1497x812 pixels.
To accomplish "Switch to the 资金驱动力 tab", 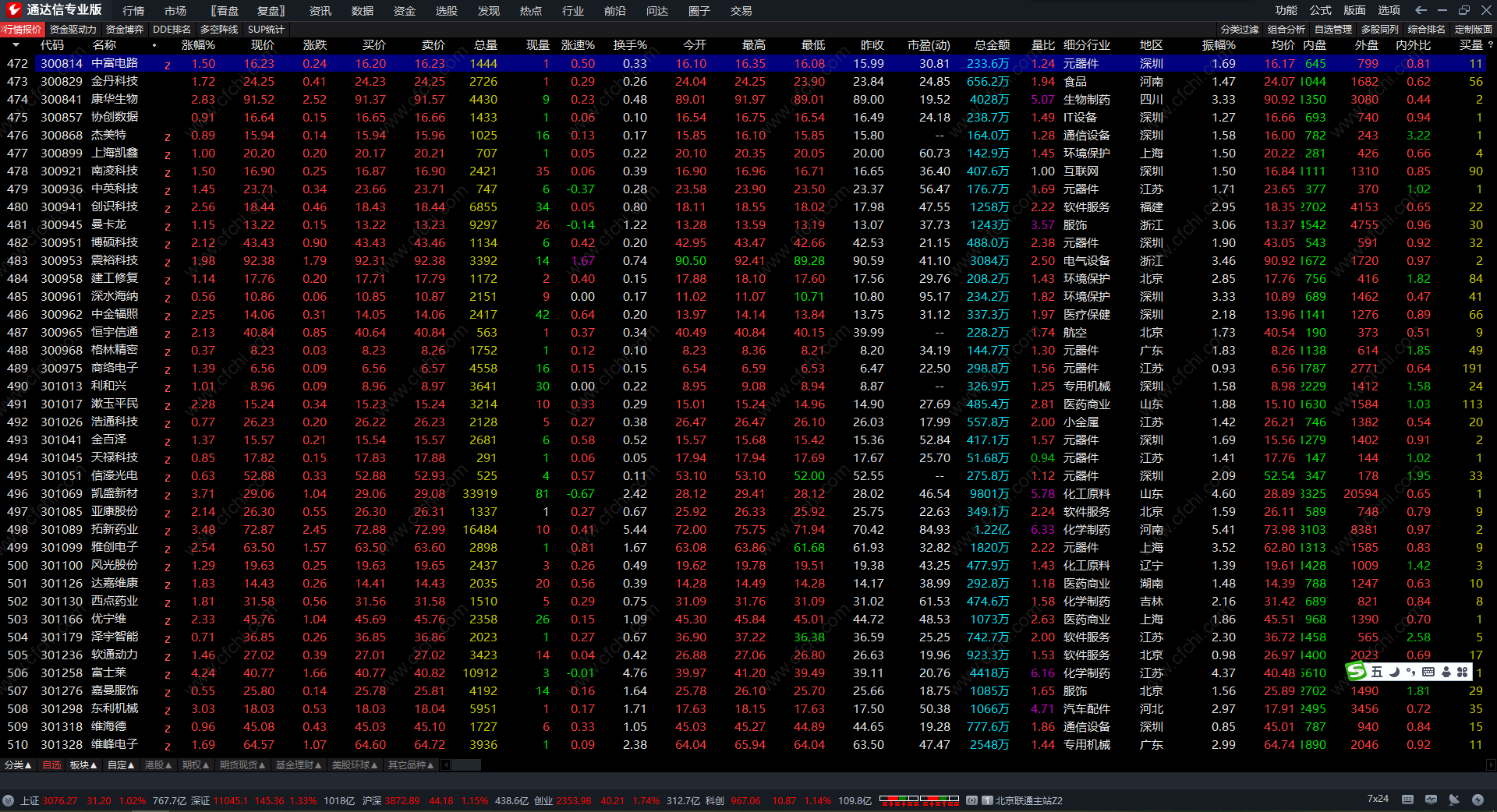I will click(73, 30).
